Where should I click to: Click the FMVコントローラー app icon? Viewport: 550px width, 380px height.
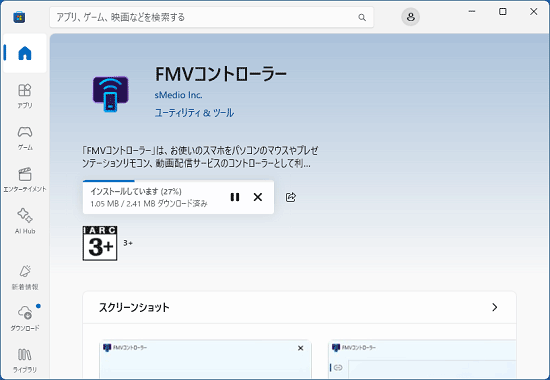[x=110, y=94]
